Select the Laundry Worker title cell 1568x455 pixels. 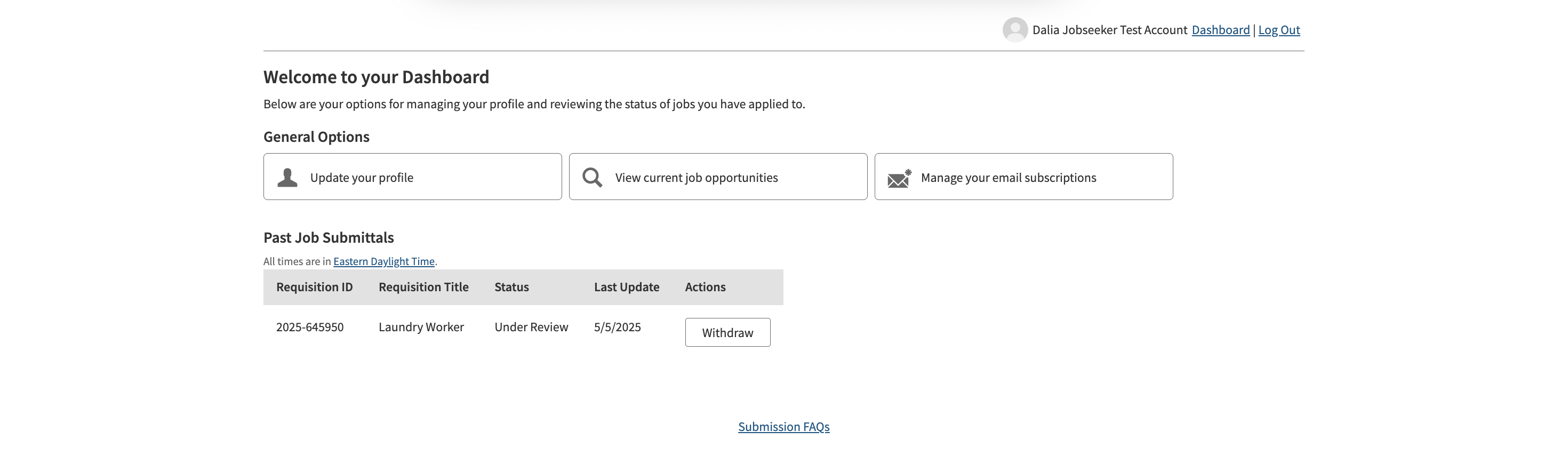pos(421,327)
